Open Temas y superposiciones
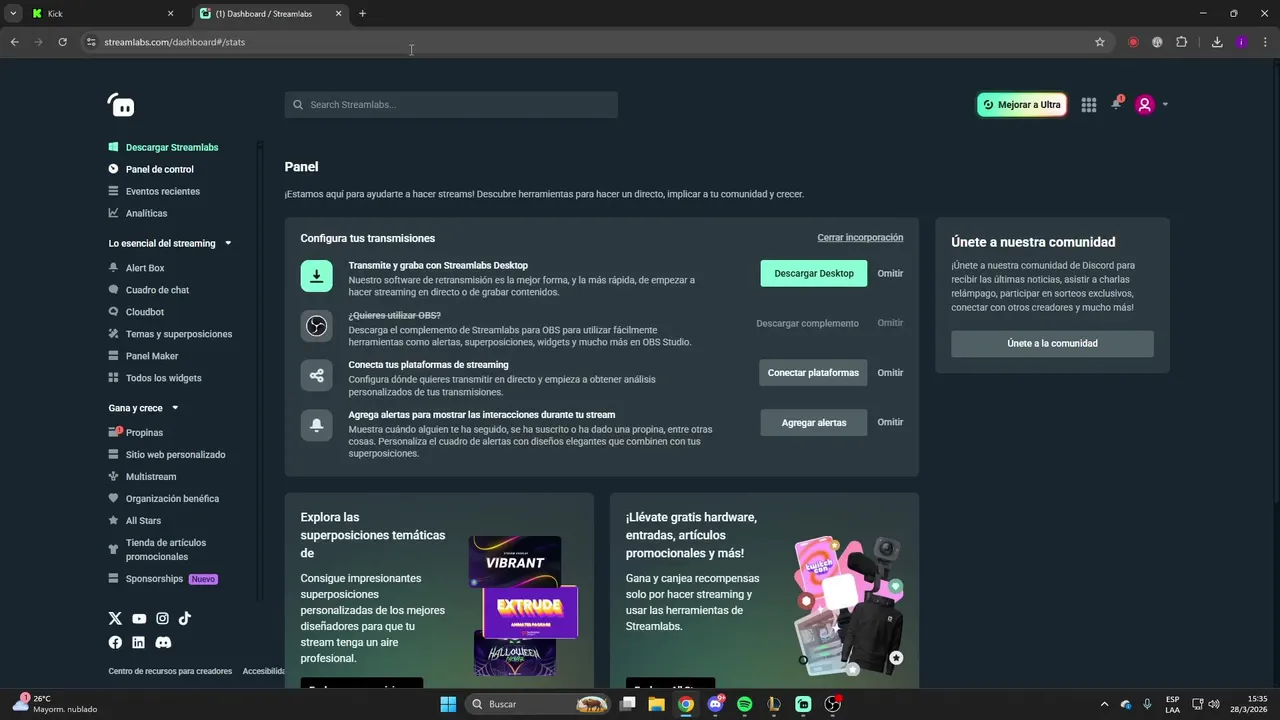This screenshot has width=1280, height=720. tap(170, 334)
